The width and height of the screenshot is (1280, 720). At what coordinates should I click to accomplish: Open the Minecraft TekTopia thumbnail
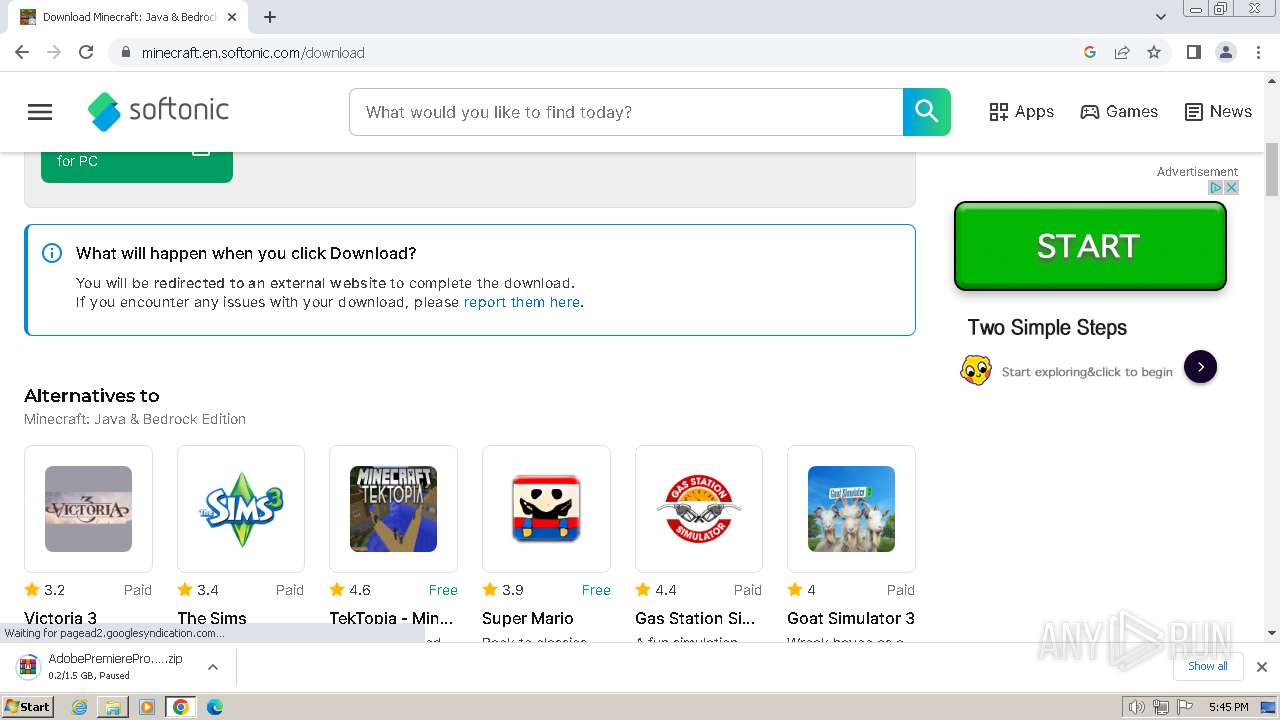point(393,509)
